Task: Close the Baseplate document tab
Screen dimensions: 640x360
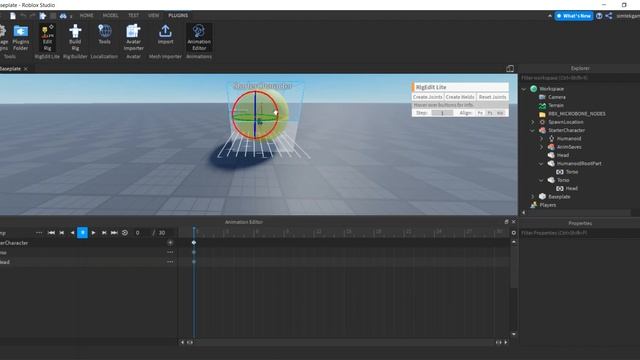Action: [26, 69]
